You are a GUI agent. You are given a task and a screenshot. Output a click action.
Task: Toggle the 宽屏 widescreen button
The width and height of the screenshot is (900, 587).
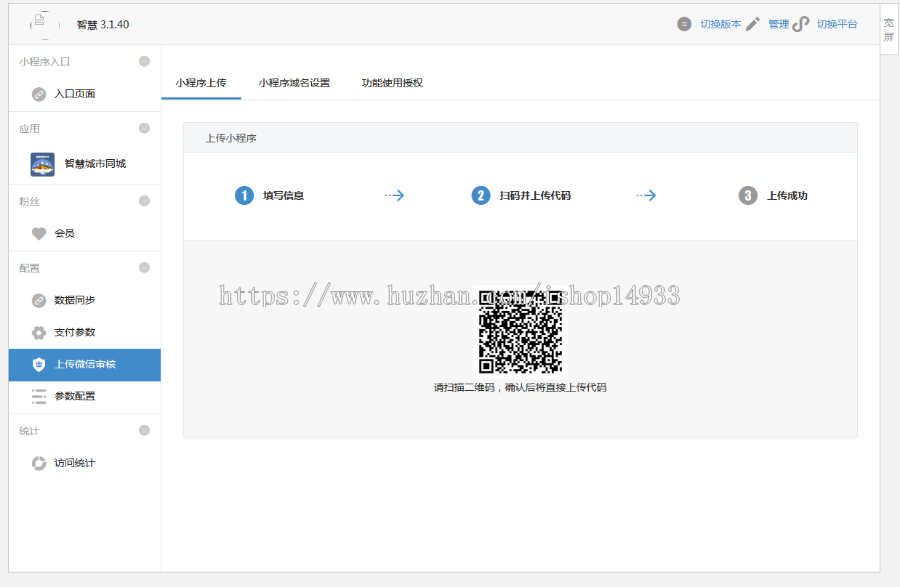(x=889, y=30)
